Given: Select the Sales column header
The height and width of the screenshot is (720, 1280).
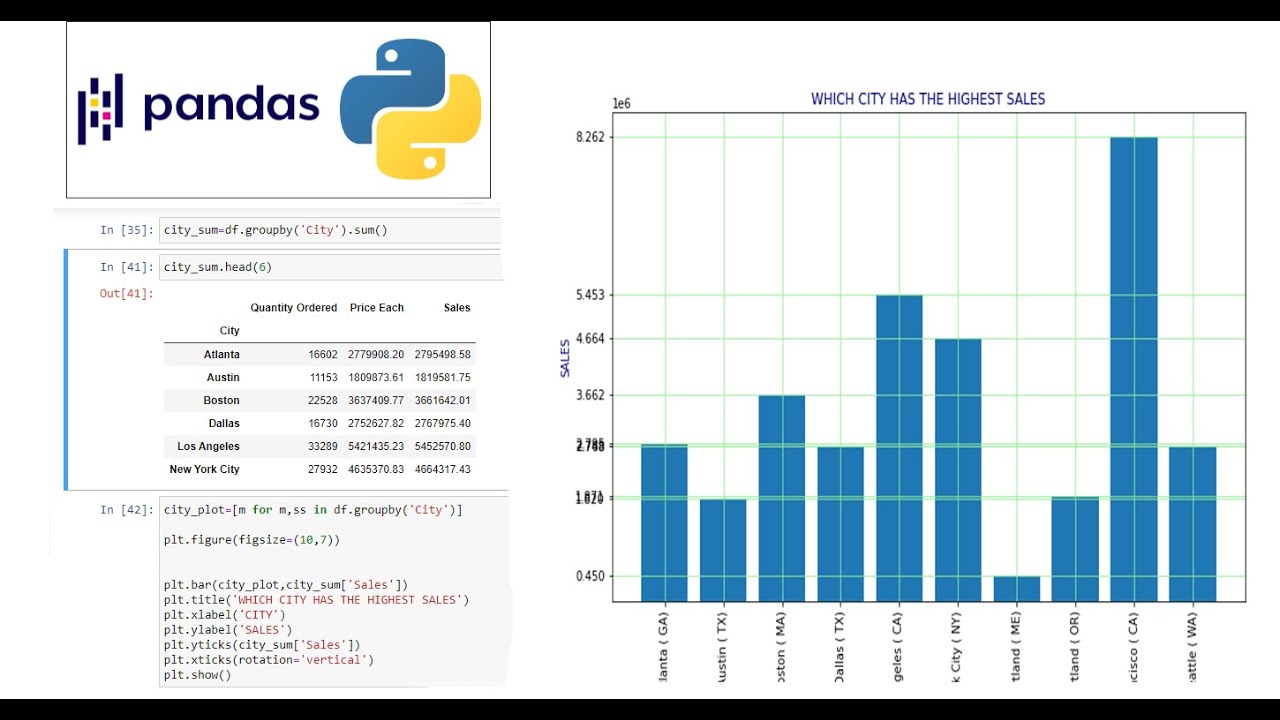Looking at the screenshot, I should [457, 308].
